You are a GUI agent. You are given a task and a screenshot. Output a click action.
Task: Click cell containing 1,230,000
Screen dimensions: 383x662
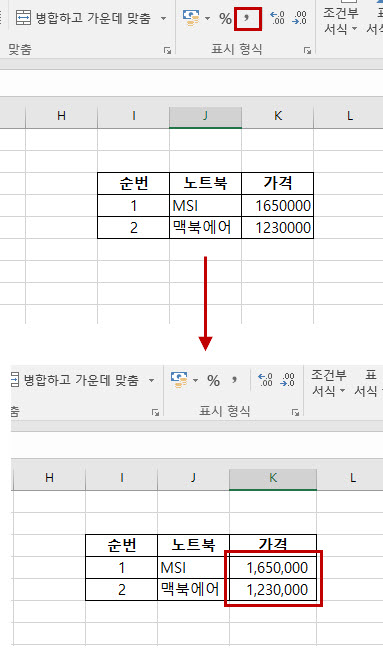pyautogui.click(x=273, y=589)
